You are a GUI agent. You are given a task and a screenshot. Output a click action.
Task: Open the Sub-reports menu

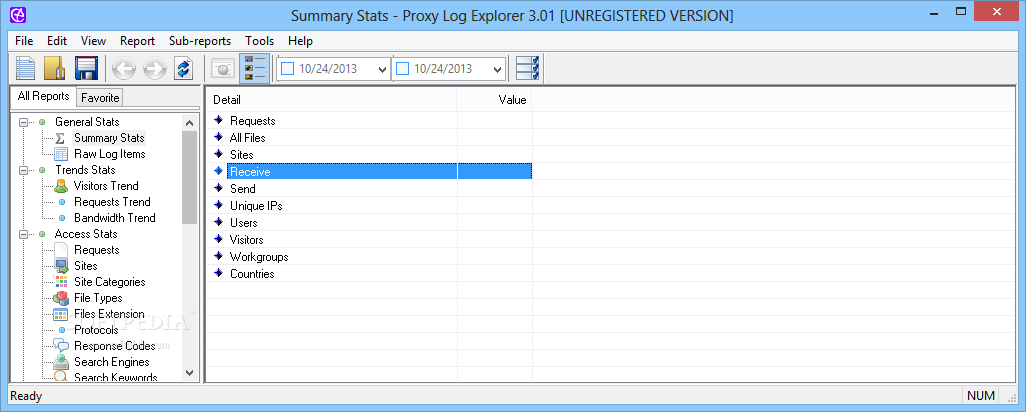[x=200, y=41]
